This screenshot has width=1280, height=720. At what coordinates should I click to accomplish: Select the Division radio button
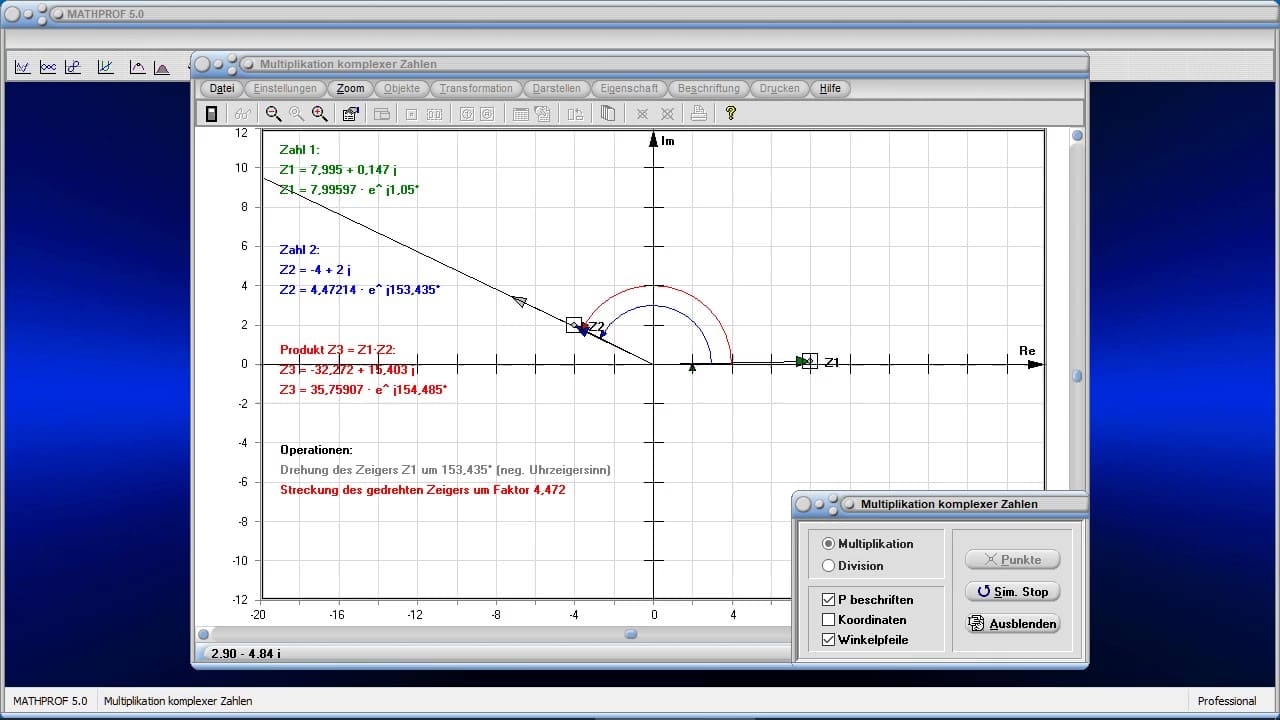[828, 566]
